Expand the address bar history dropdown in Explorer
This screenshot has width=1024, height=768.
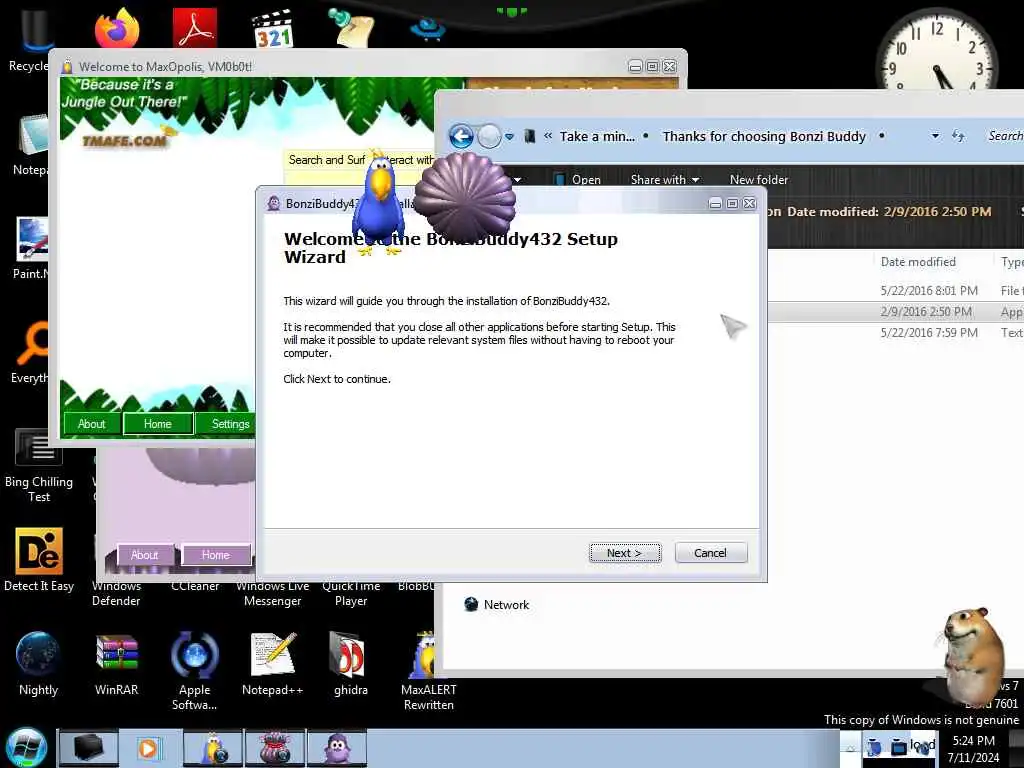point(935,136)
